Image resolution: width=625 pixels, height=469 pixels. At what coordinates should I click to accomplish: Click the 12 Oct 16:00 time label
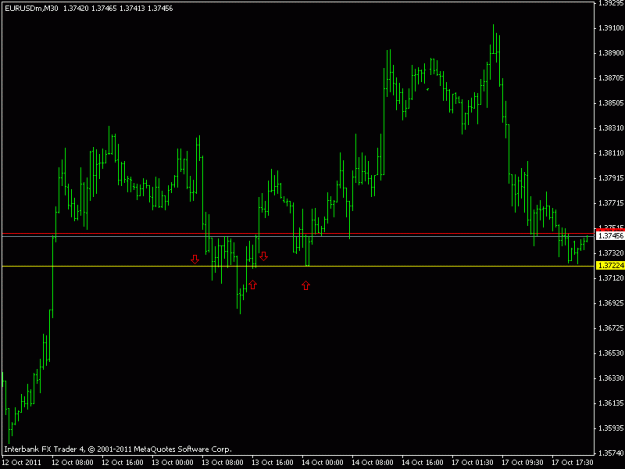[122, 463]
